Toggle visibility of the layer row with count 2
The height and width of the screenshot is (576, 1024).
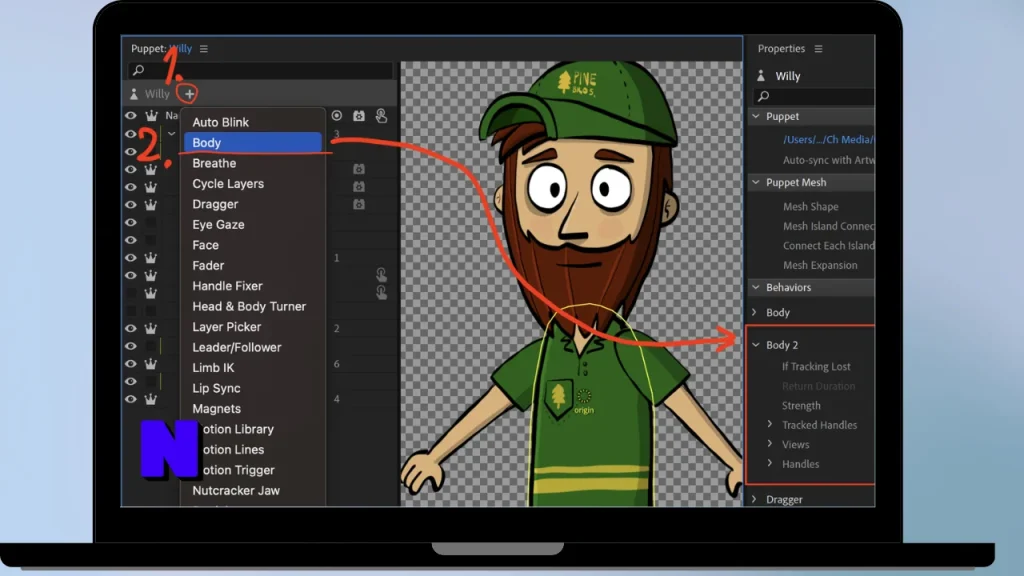point(131,328)
